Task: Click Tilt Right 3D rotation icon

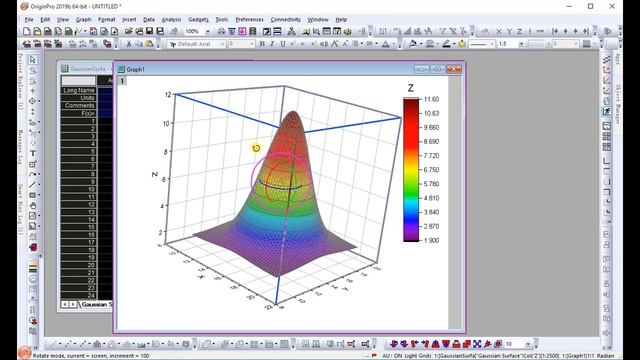Action: coord(425,344)
